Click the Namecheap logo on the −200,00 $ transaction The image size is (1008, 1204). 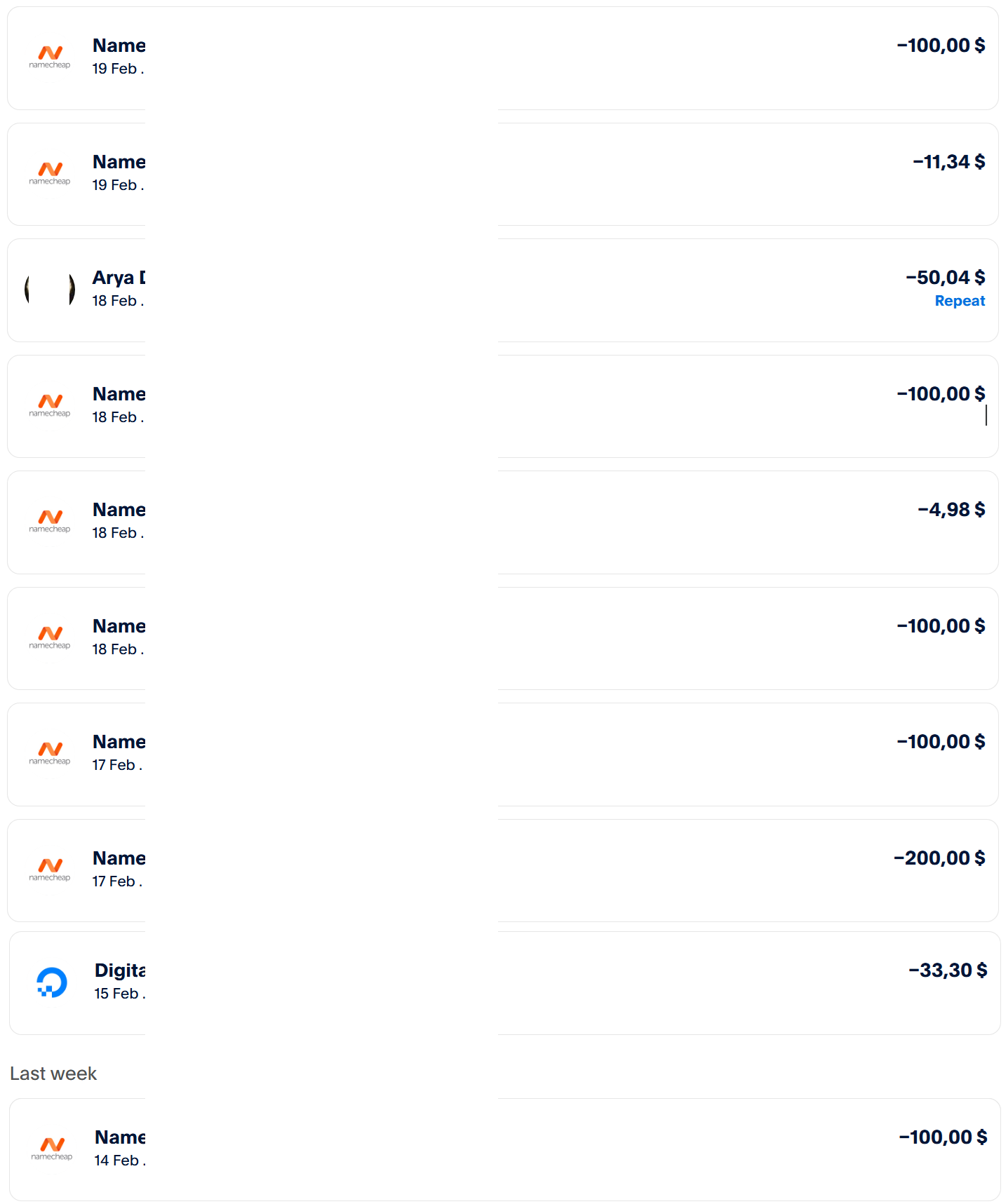tap(50, 869)
